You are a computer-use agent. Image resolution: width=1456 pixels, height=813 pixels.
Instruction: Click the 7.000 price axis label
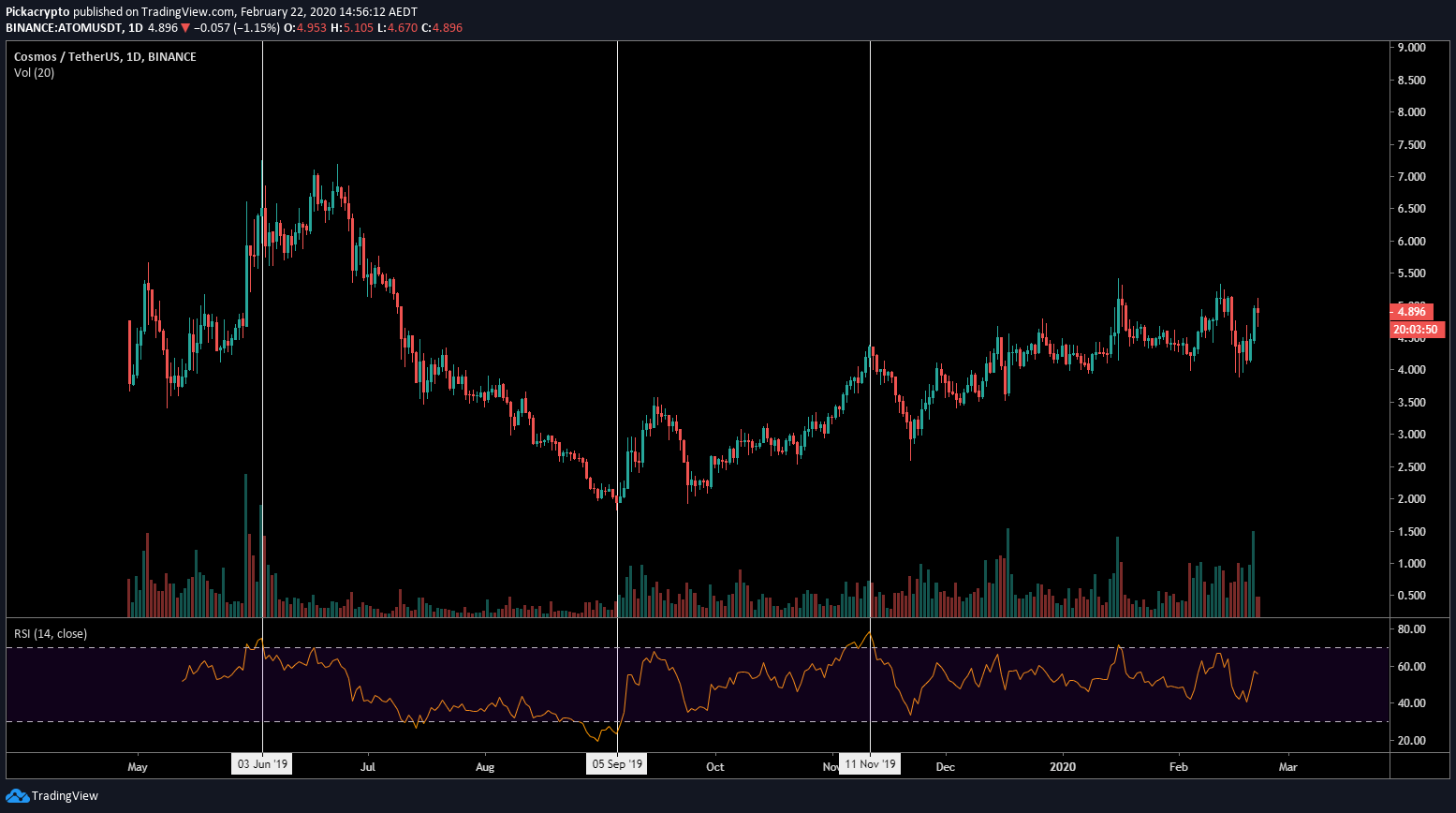[1411, 177]
